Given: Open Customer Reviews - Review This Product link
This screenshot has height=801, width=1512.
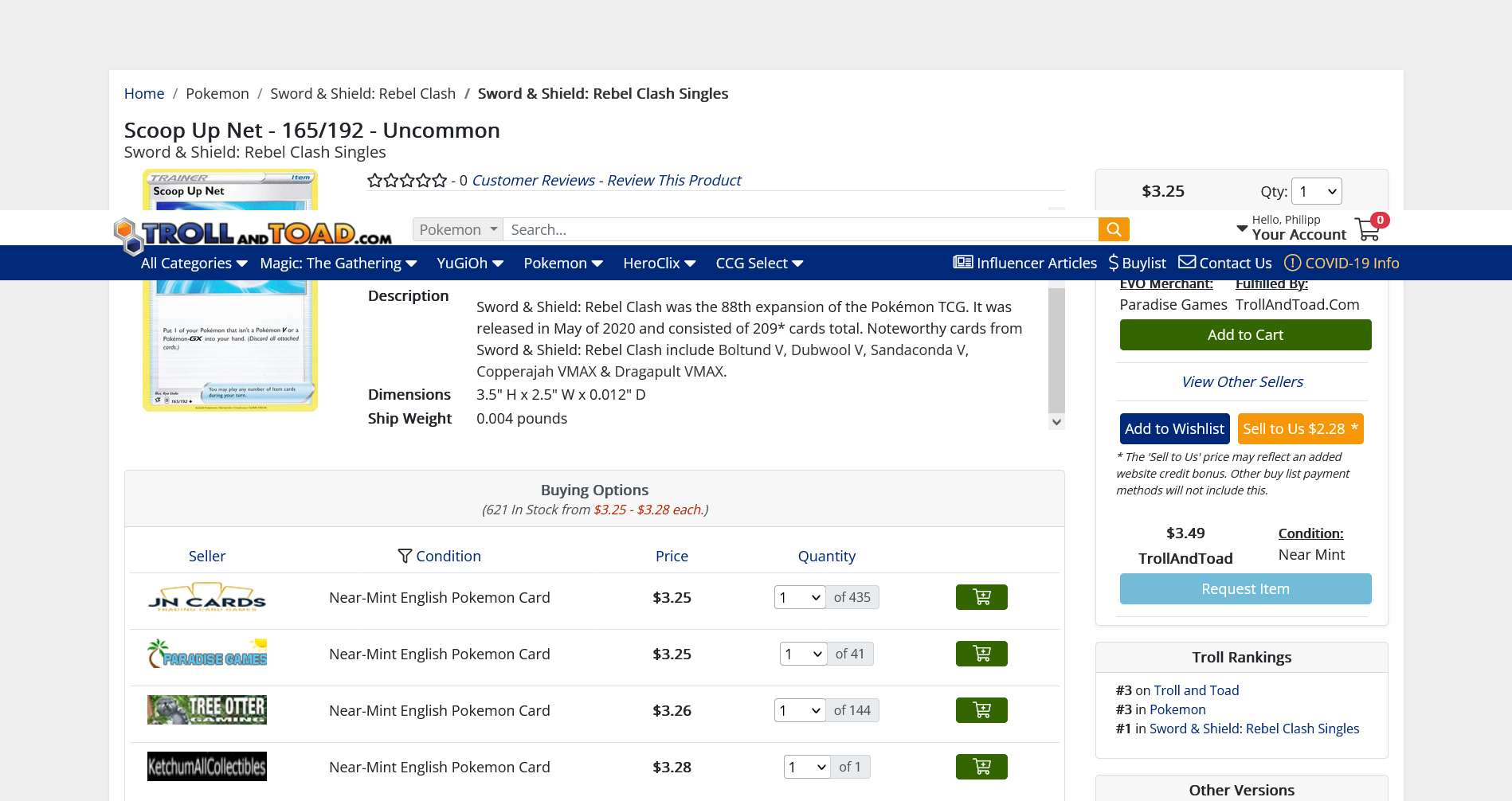Looking at the screenshot, I should coord(606,181).
